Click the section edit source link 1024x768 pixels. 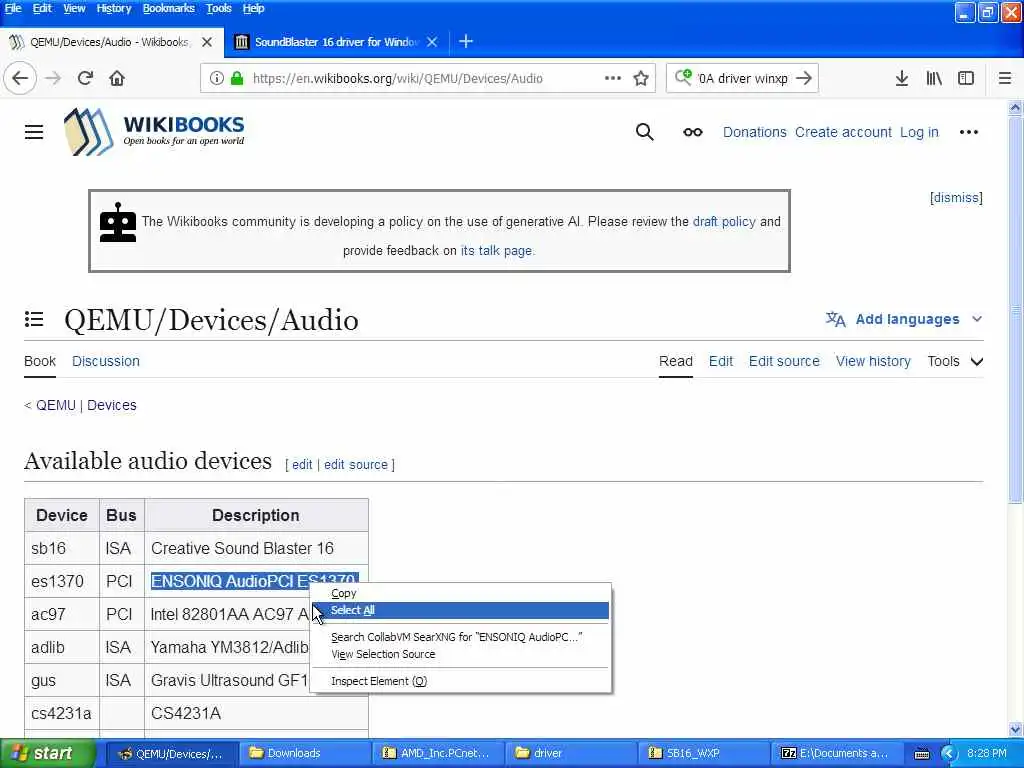pos(355,464)
